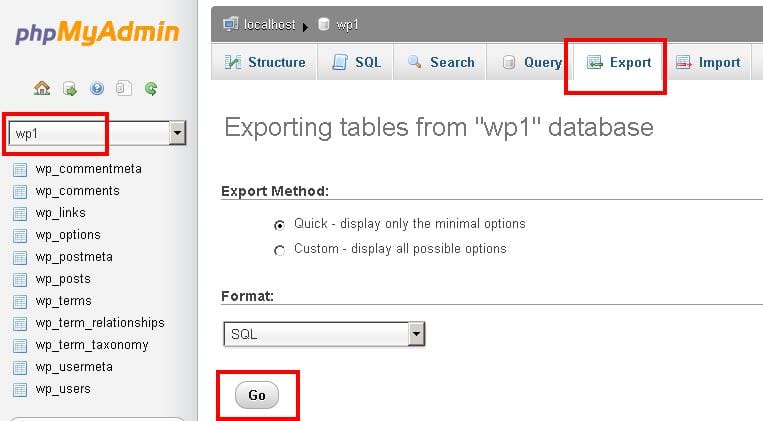
Task: Click the Go button
Action: [x=257, y=395]
